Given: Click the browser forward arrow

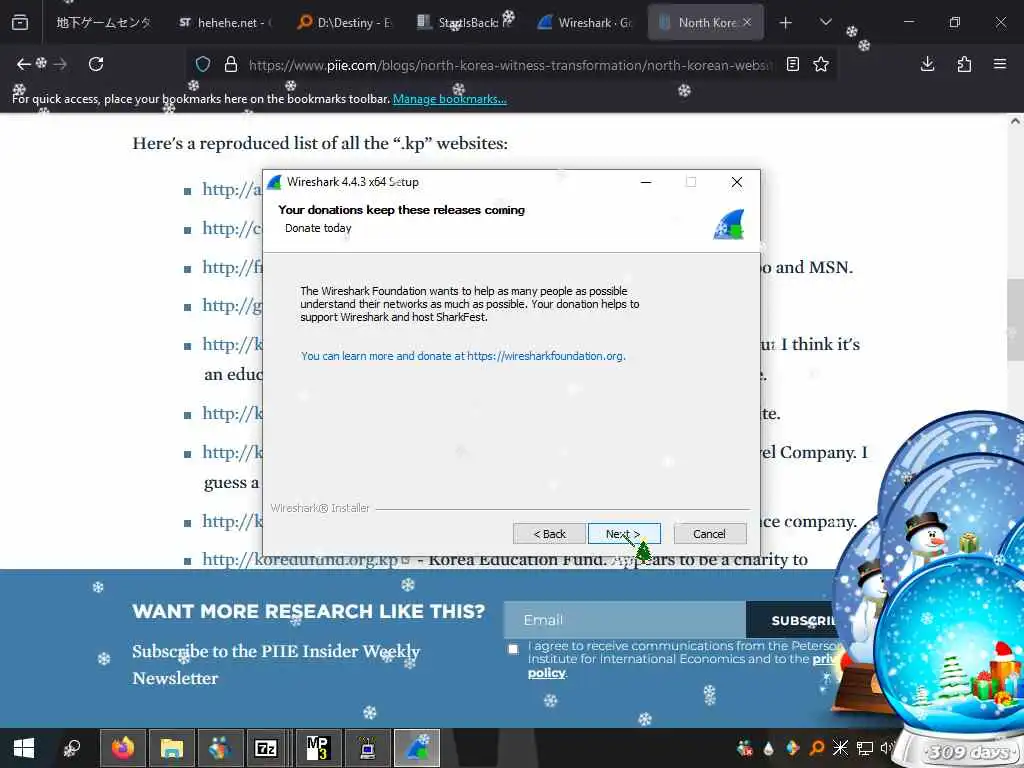Looking at the screenshot, I should [x=60, y=64].
